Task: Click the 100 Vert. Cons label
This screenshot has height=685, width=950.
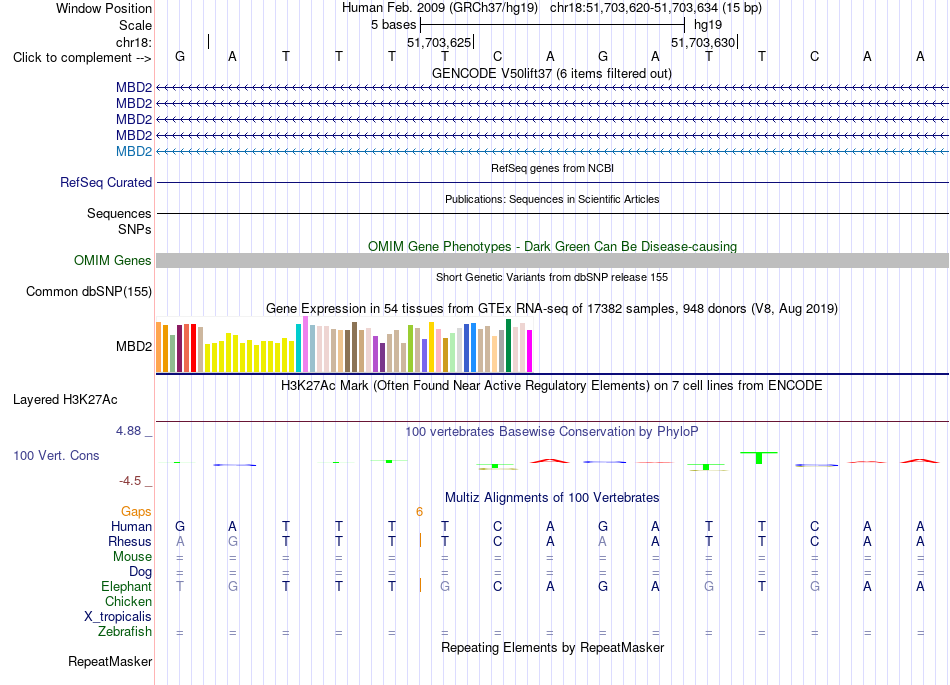Action: 56,455
